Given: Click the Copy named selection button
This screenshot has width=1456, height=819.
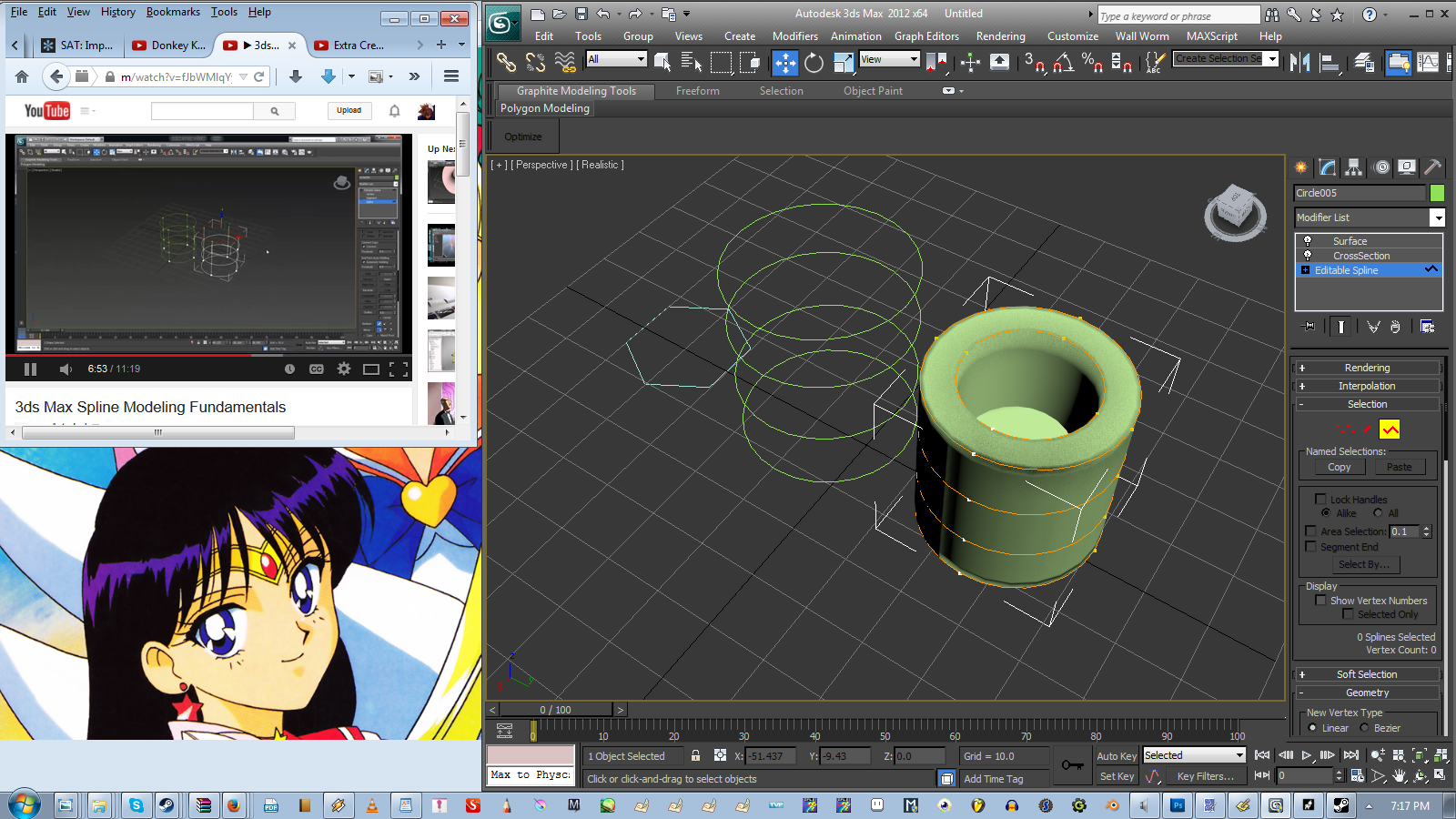Looking at the screenshot, I should (1339, 468).
